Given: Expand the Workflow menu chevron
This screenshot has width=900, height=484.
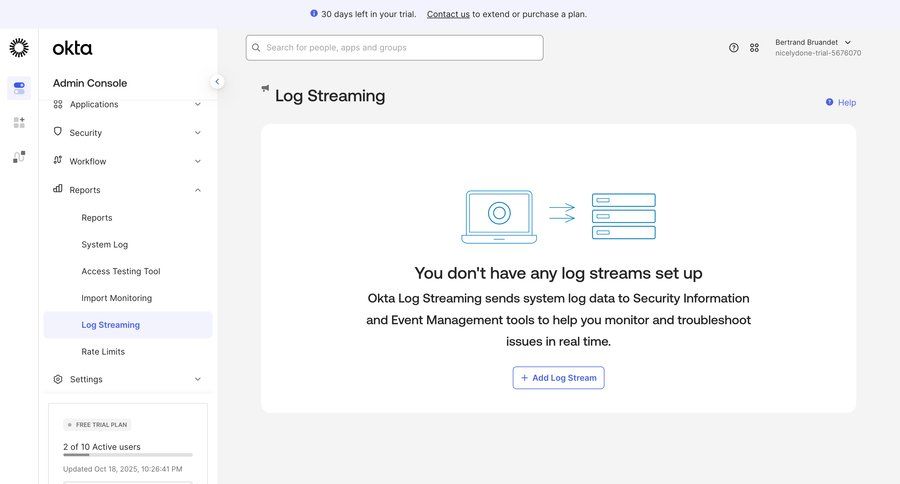Looking at the screenshot, I should click(x=197, y=161).
